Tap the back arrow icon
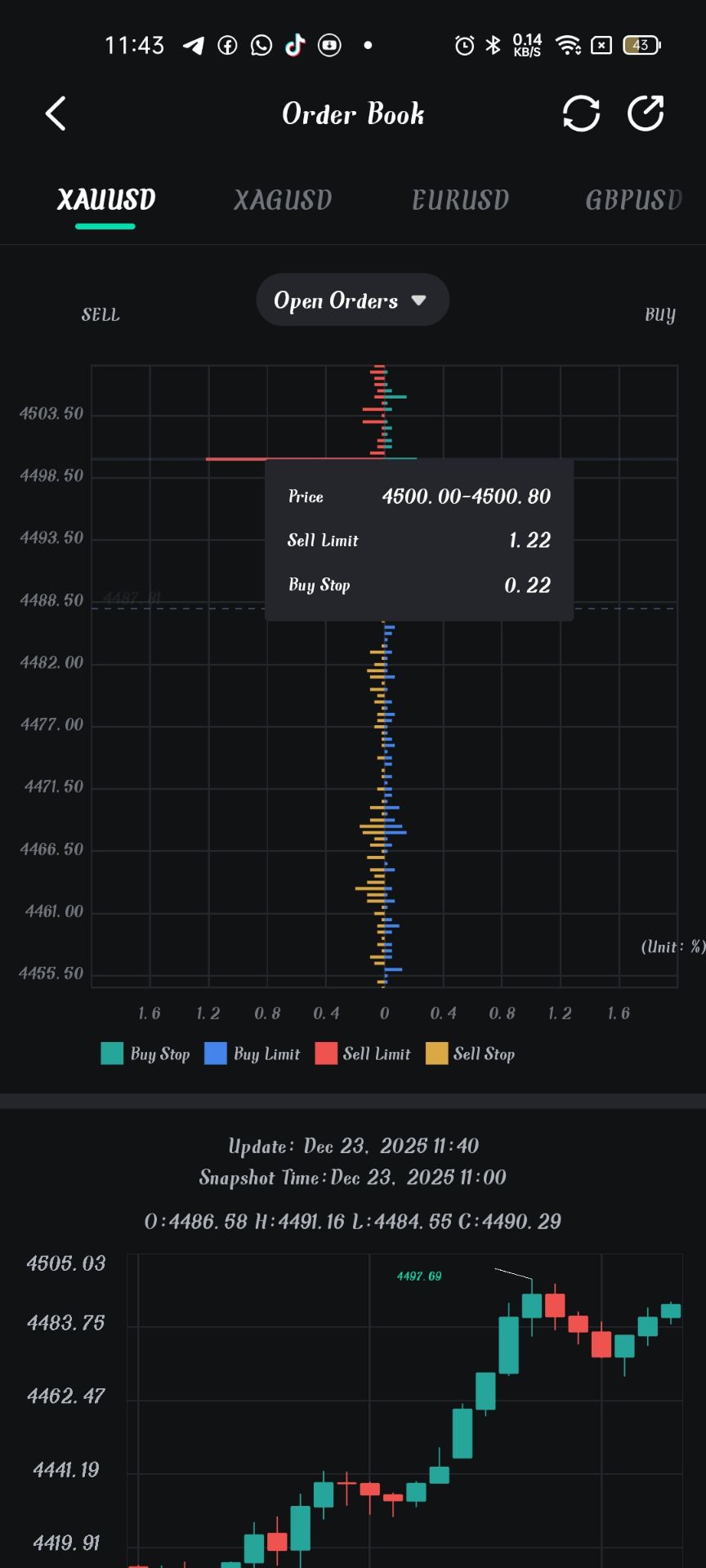Image resolution: width=706 pixels, height=1568 pixels. [56, 114]
